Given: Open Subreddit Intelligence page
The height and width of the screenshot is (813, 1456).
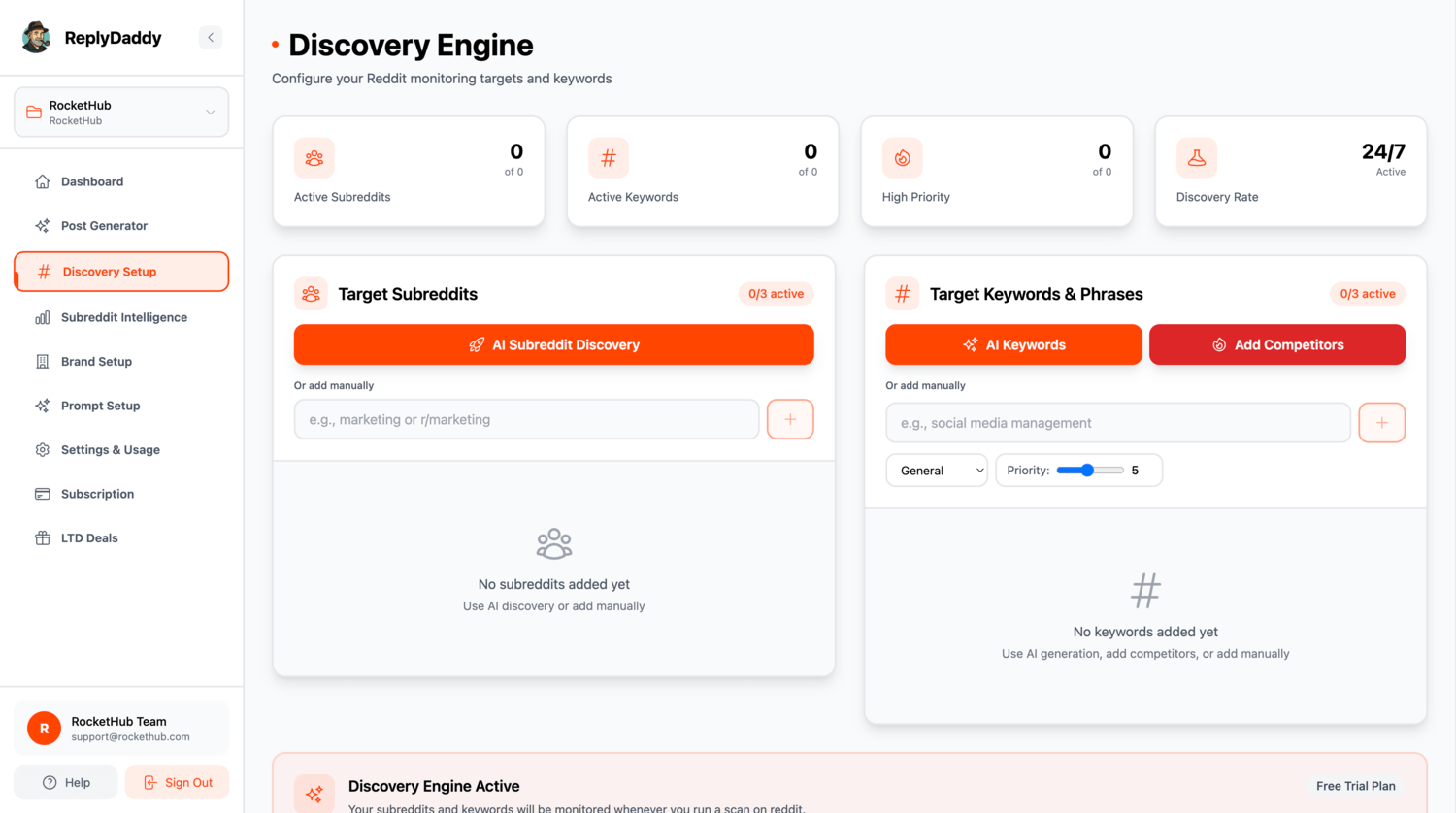Looking at the screenshot, I should click(x=121, y=317).
